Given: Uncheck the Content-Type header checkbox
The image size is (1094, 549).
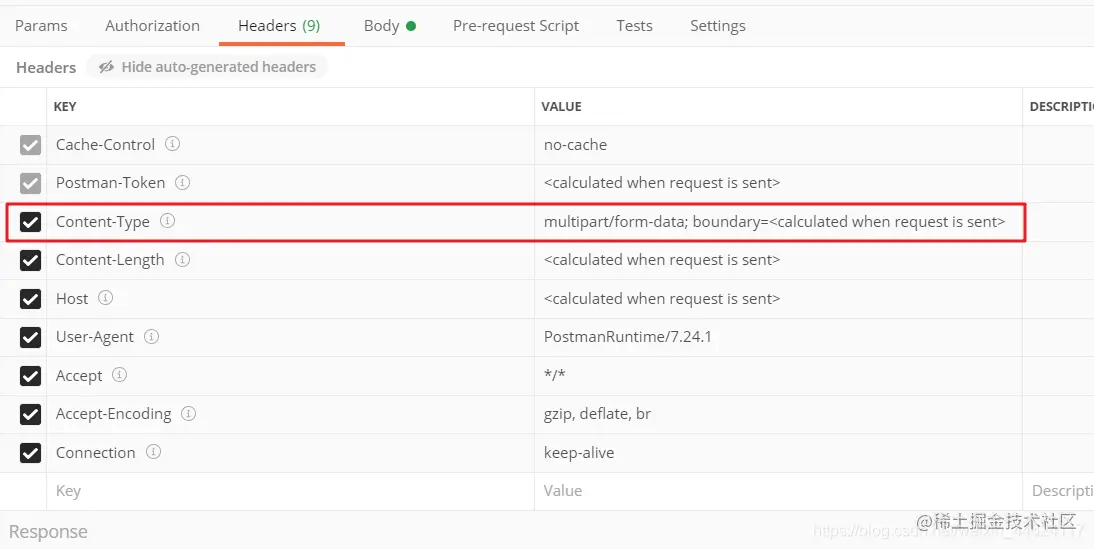Looking at the screenshot, I should point(31,222).
